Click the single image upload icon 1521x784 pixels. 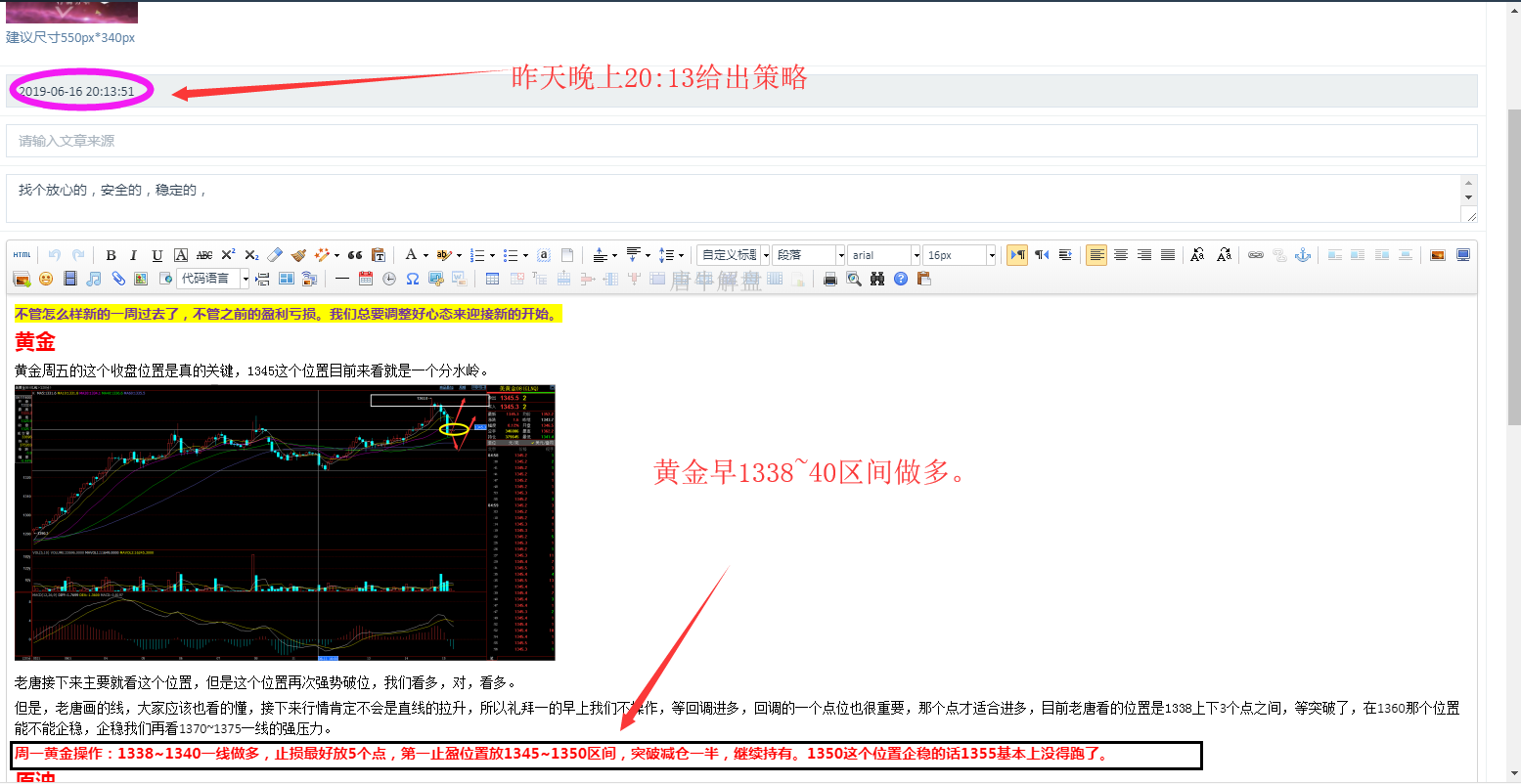(x=1438, y=255)
